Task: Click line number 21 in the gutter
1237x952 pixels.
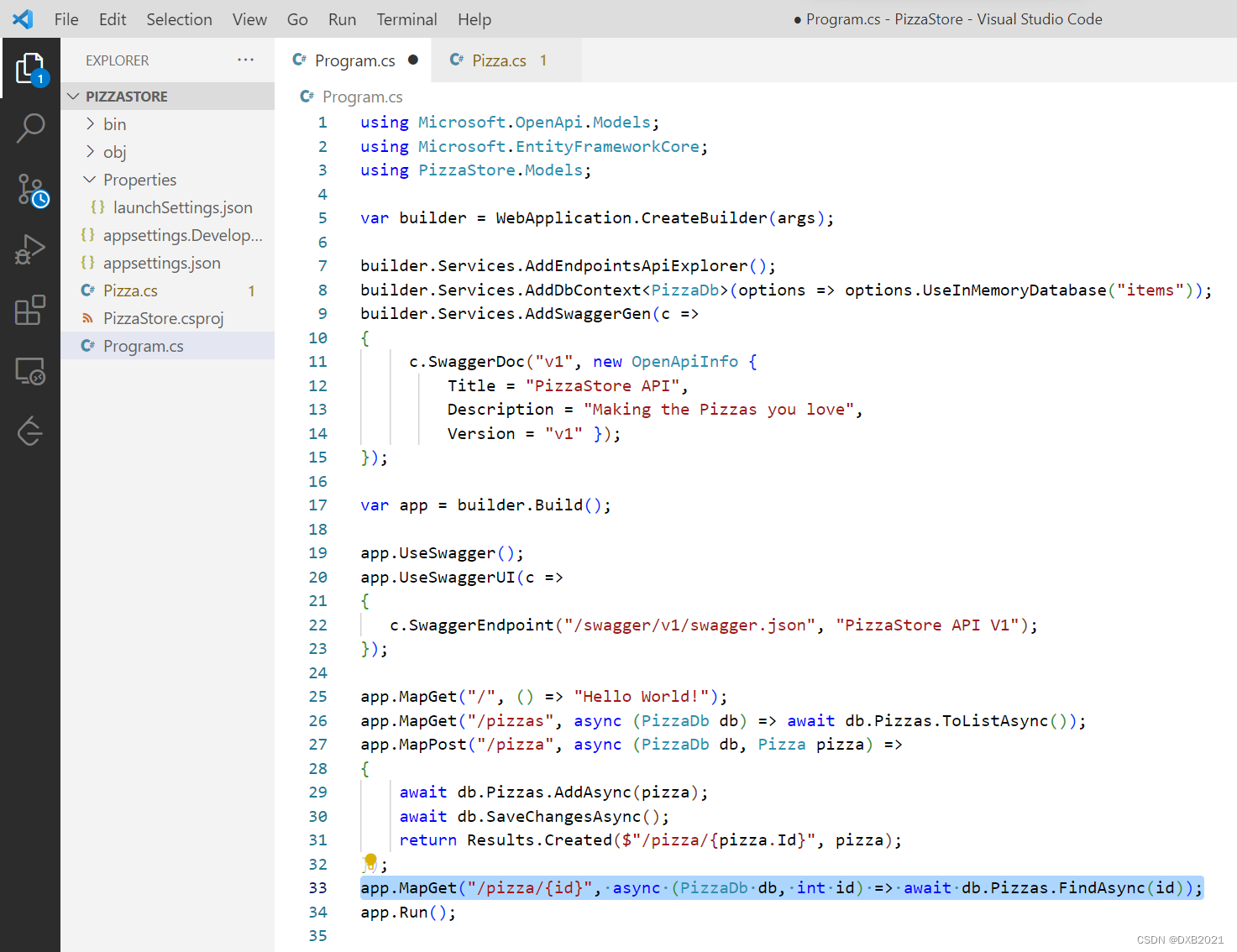Action: (318, 601)
